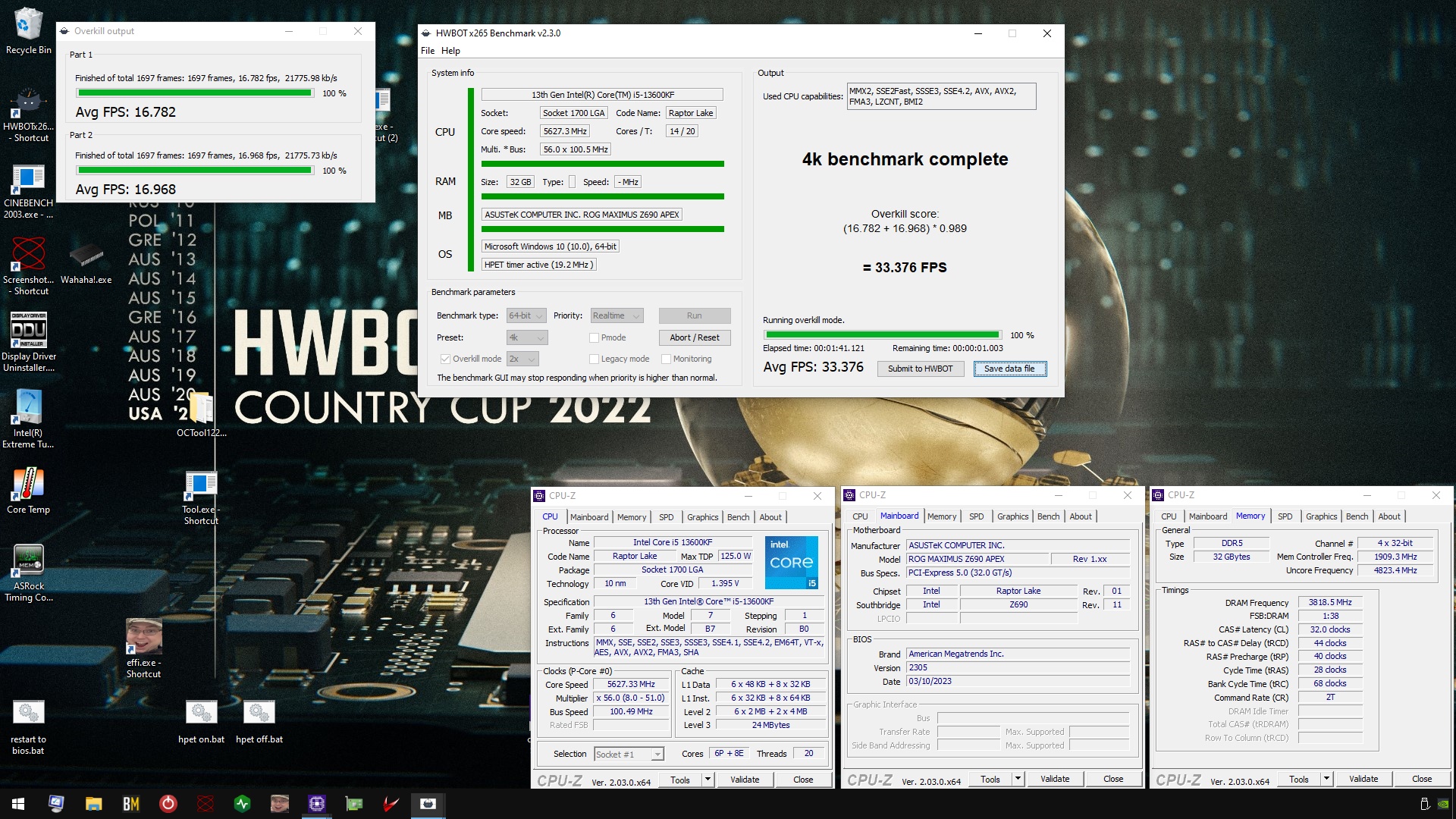Viewport: 1456px width, 819px height.
Task: Open the Preset 4k dropdown
Action: coord(526,337)
